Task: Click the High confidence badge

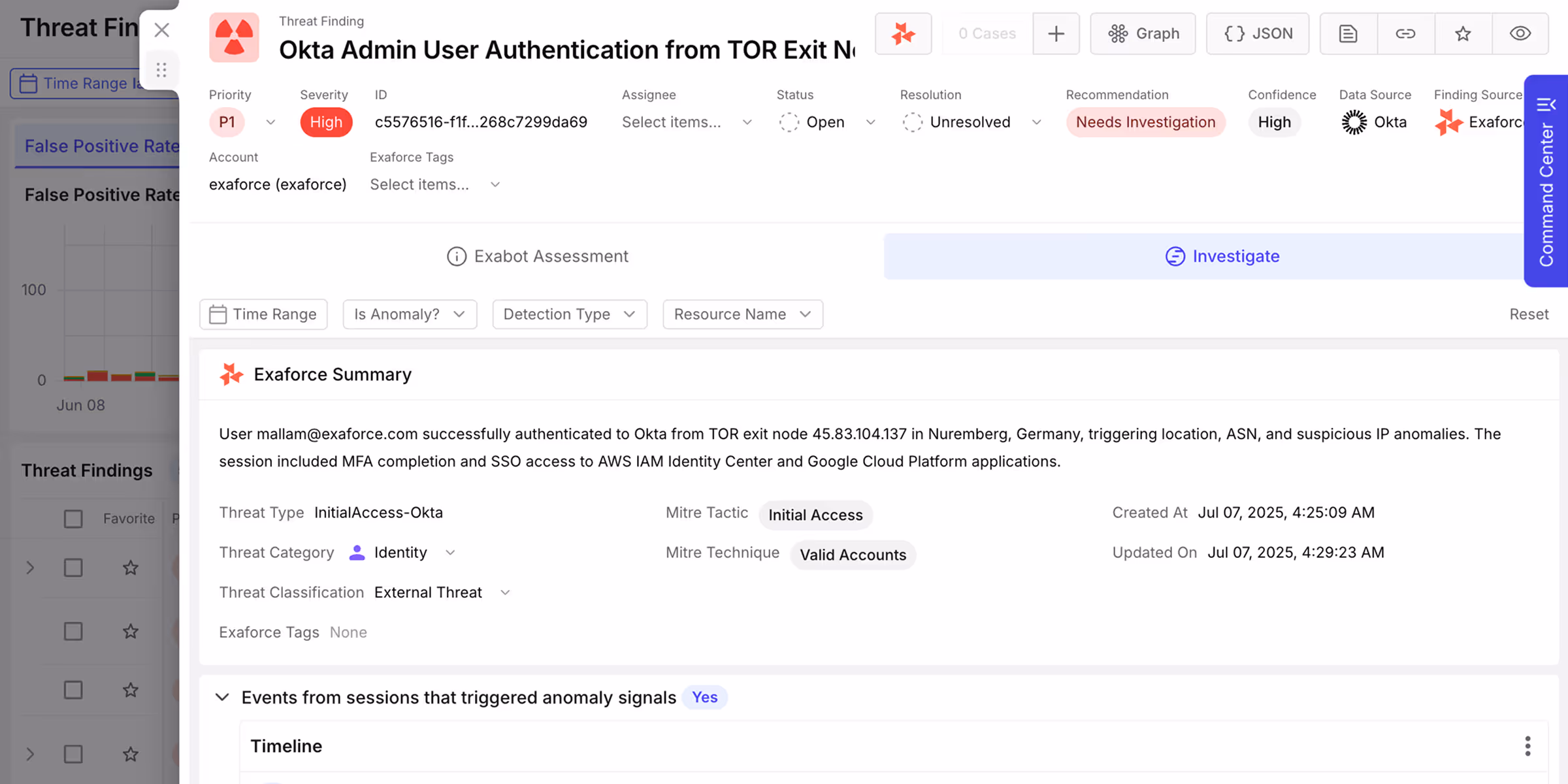Action: coord(1274,122)
